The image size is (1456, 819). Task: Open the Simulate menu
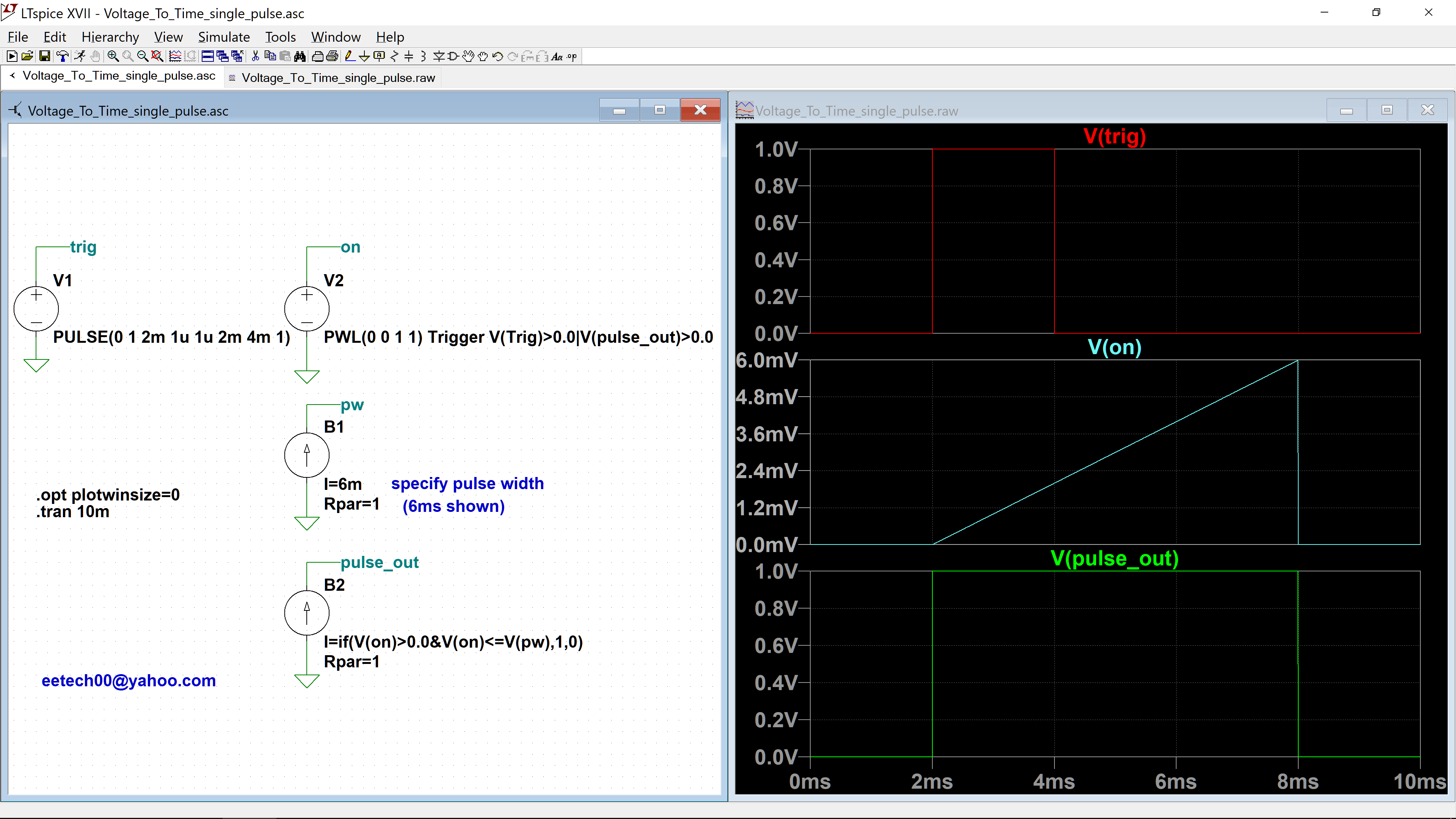(x=224, y=37)
